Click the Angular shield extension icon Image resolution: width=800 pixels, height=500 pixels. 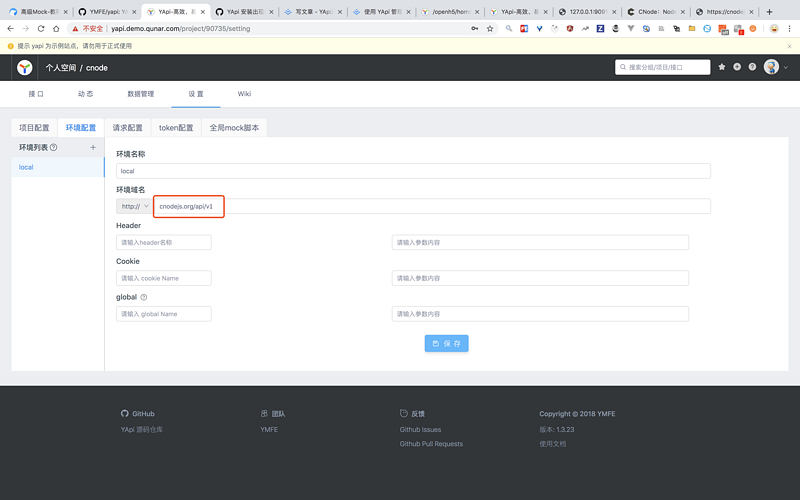pos(570,29)
